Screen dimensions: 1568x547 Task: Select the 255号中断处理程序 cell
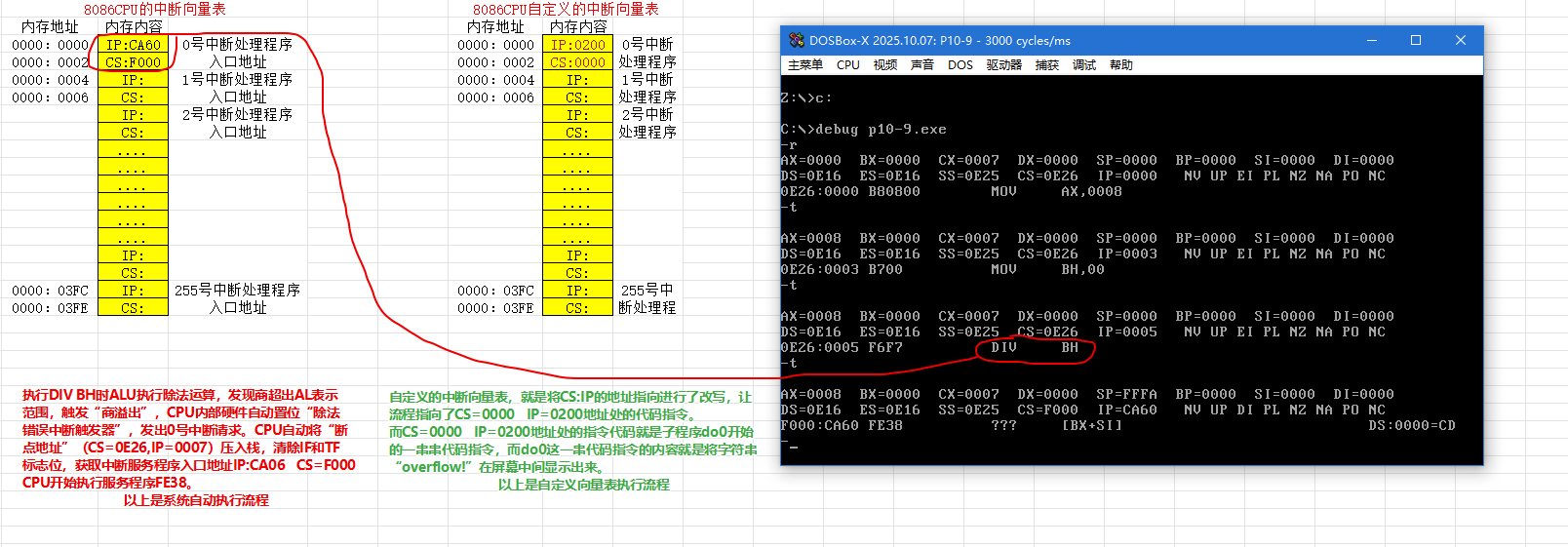tap(237, 291)
